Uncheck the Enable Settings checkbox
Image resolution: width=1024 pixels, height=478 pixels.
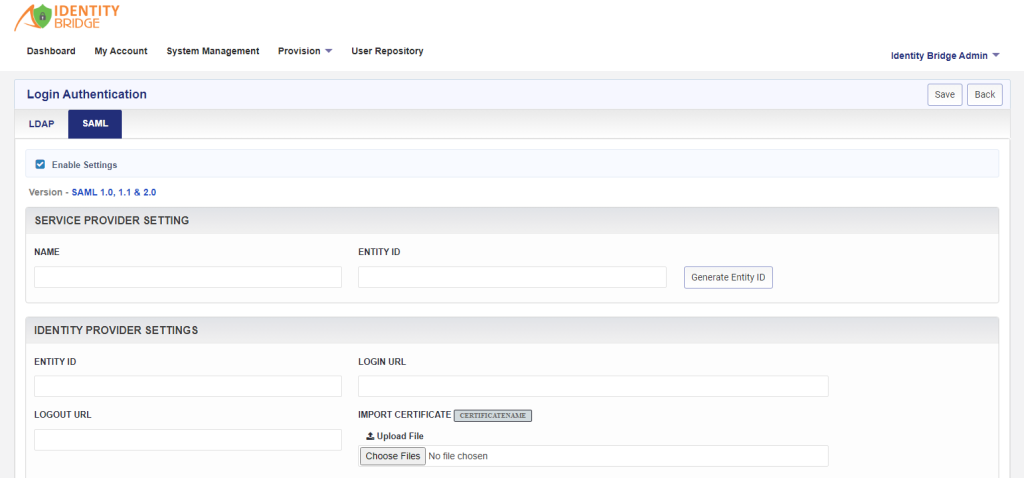(x=40, y=165)
